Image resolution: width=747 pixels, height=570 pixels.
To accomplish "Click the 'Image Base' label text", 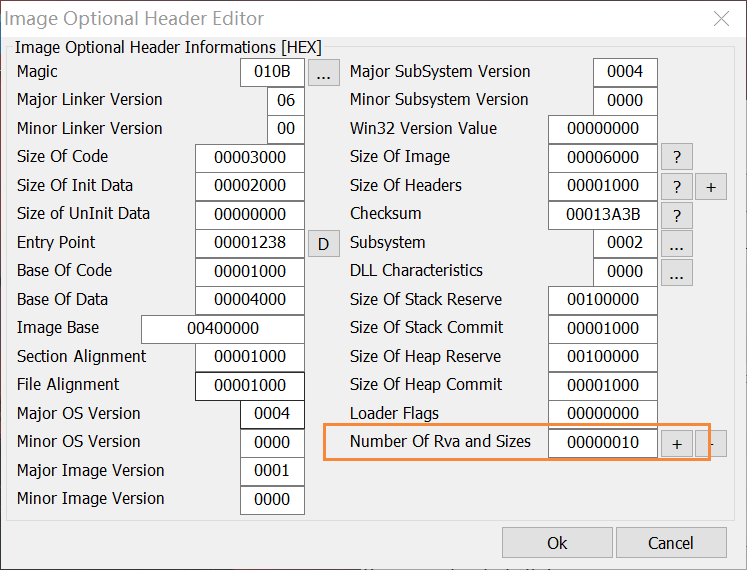I will (58, 328).
